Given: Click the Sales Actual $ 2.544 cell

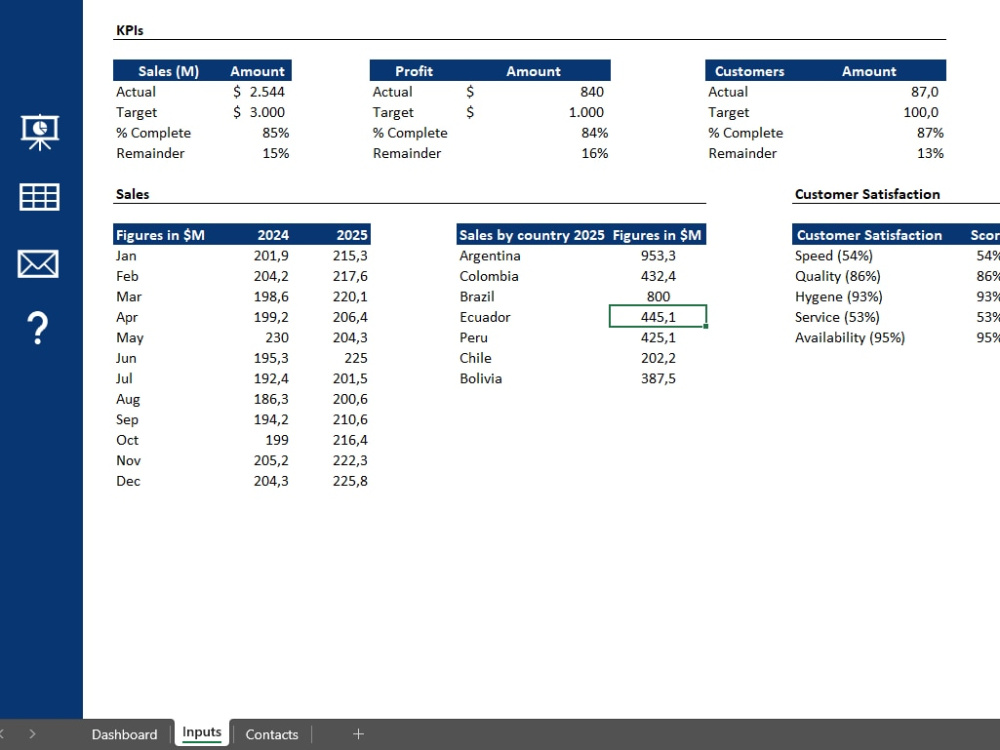Looking at the screenshot, I should coord(258,92).
